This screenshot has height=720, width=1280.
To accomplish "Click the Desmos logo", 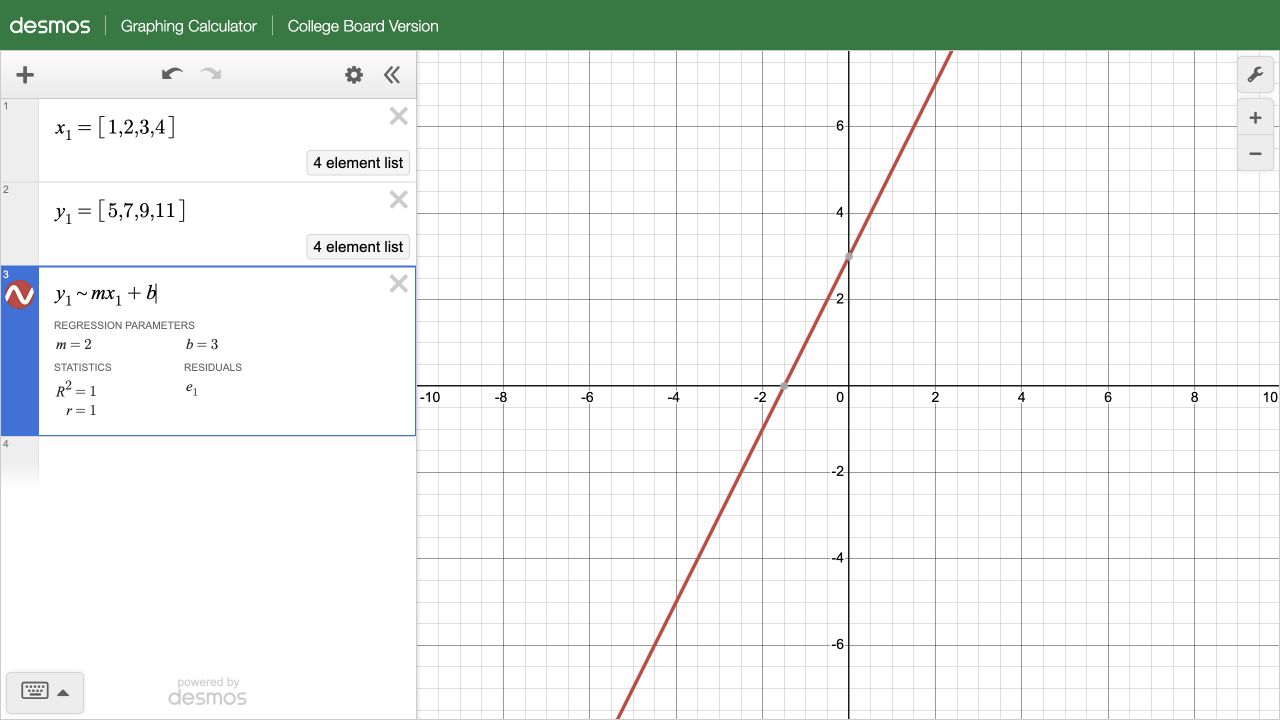I will 50,26.
